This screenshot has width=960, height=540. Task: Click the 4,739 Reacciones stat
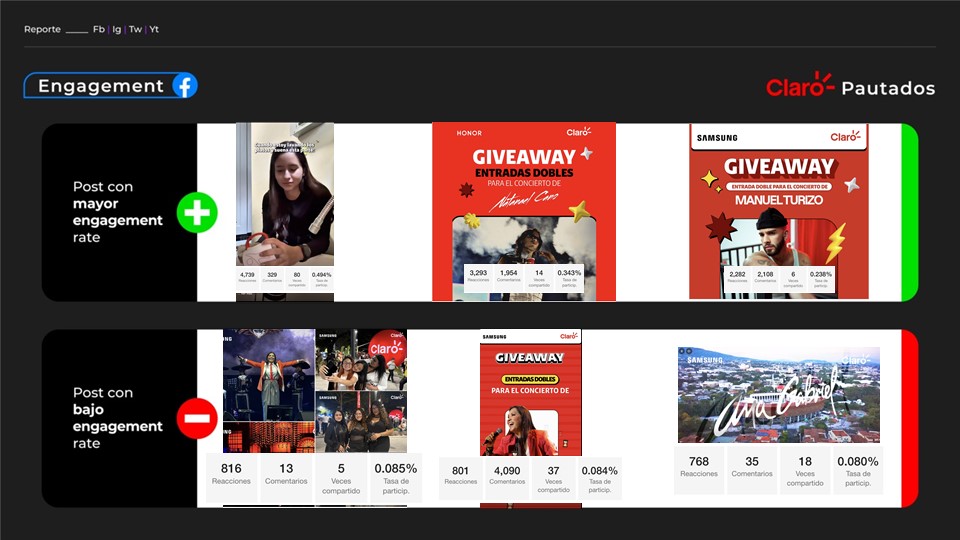(x=247, y=278)
